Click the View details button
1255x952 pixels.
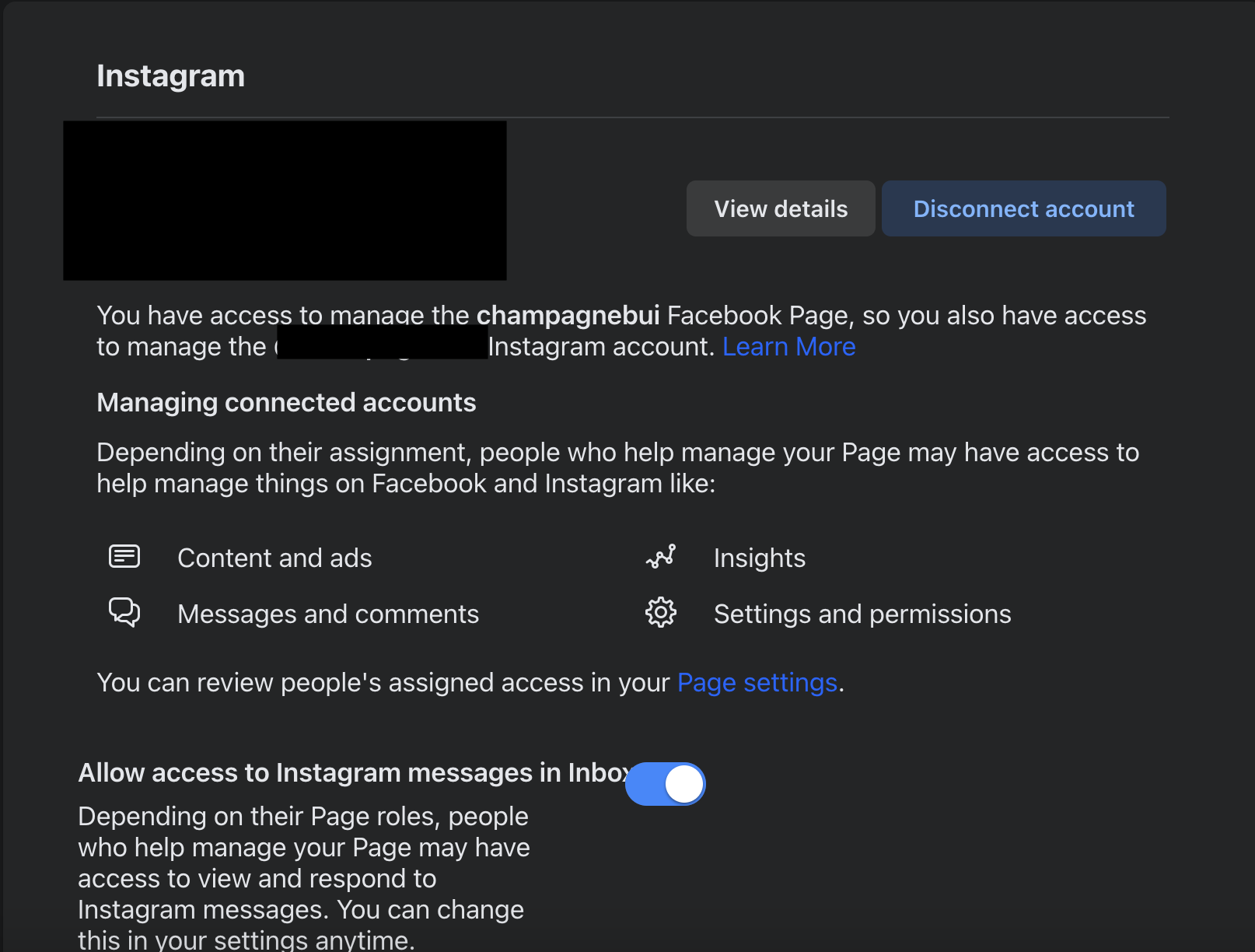780,208
